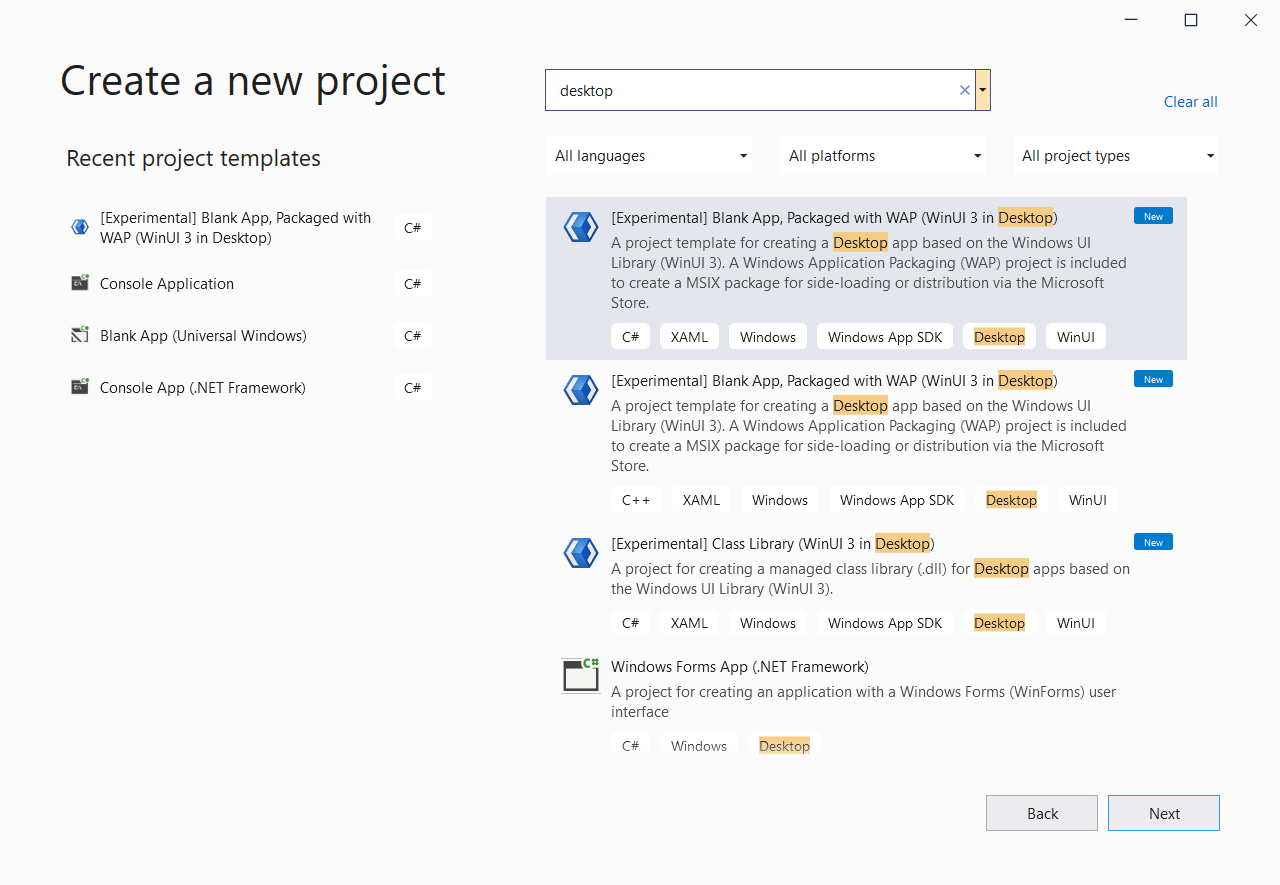Open the All languages dropdown
1280x885 pixels.
[x=651, y=156]
